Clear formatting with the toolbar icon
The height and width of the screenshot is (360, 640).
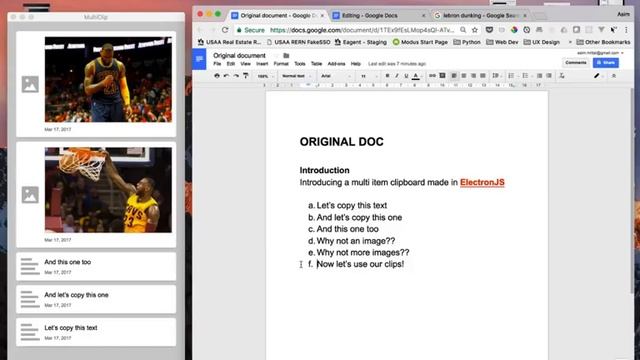(562, 76)
